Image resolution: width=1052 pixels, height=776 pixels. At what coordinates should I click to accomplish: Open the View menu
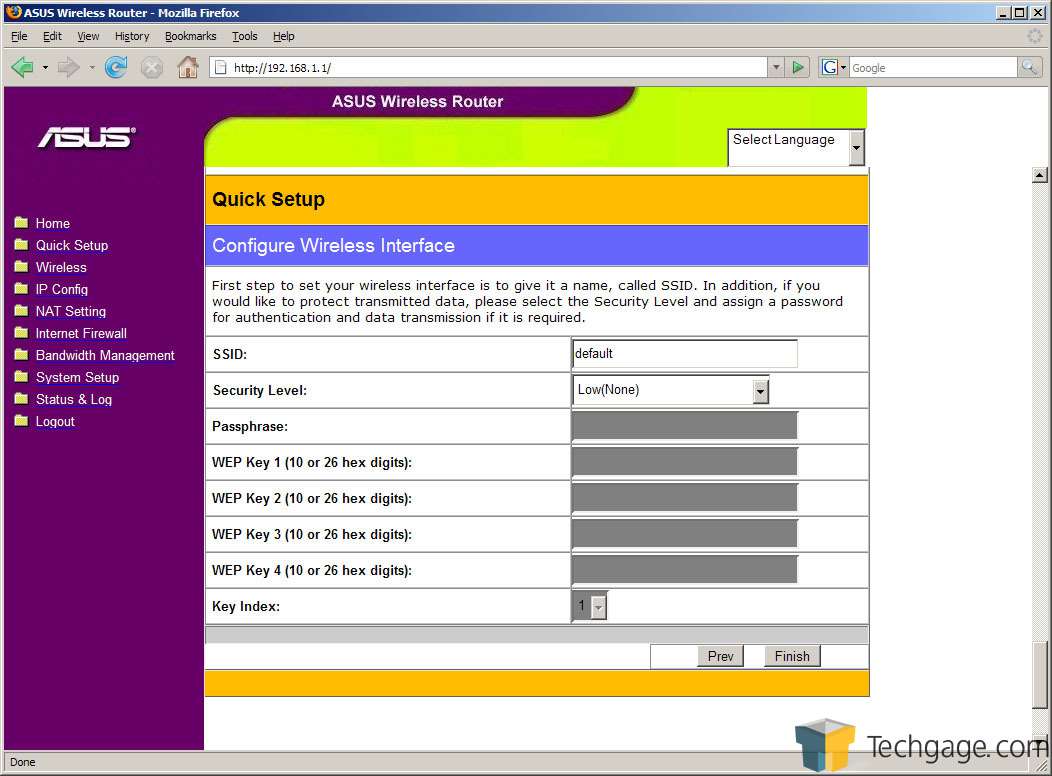[88, 36]
